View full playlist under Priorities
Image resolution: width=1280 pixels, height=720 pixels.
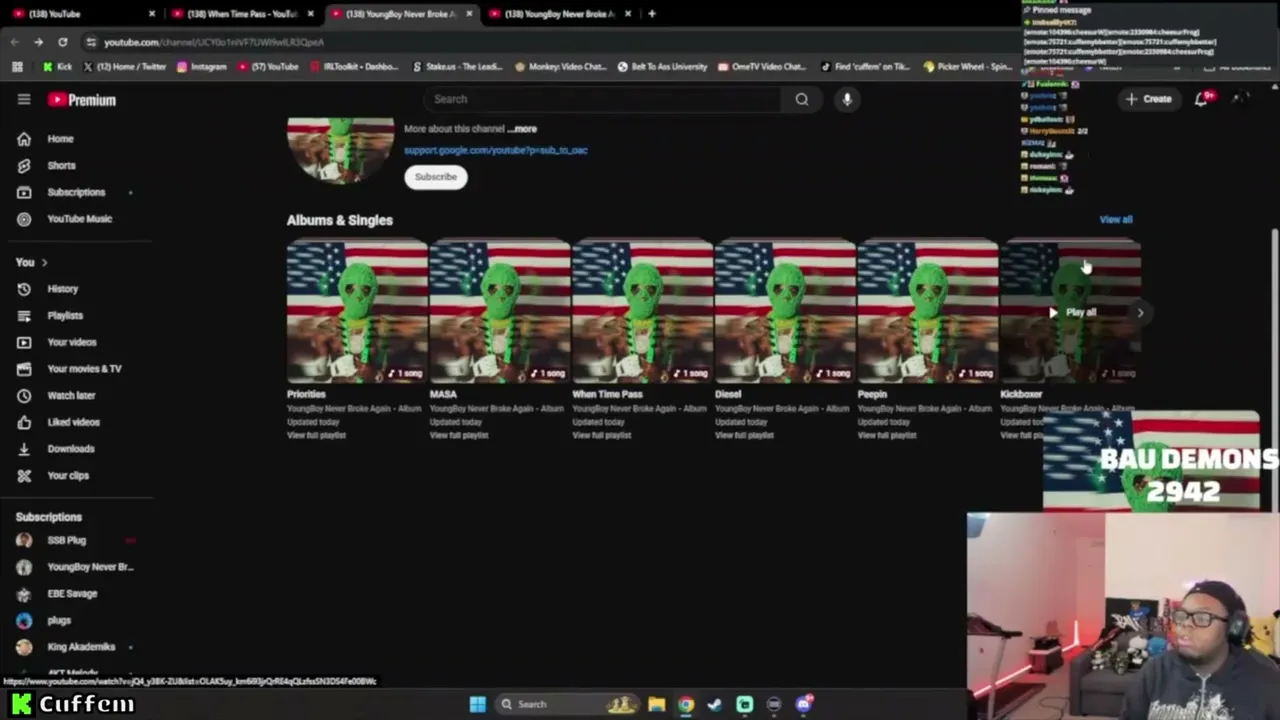click(x=316, y=436)
